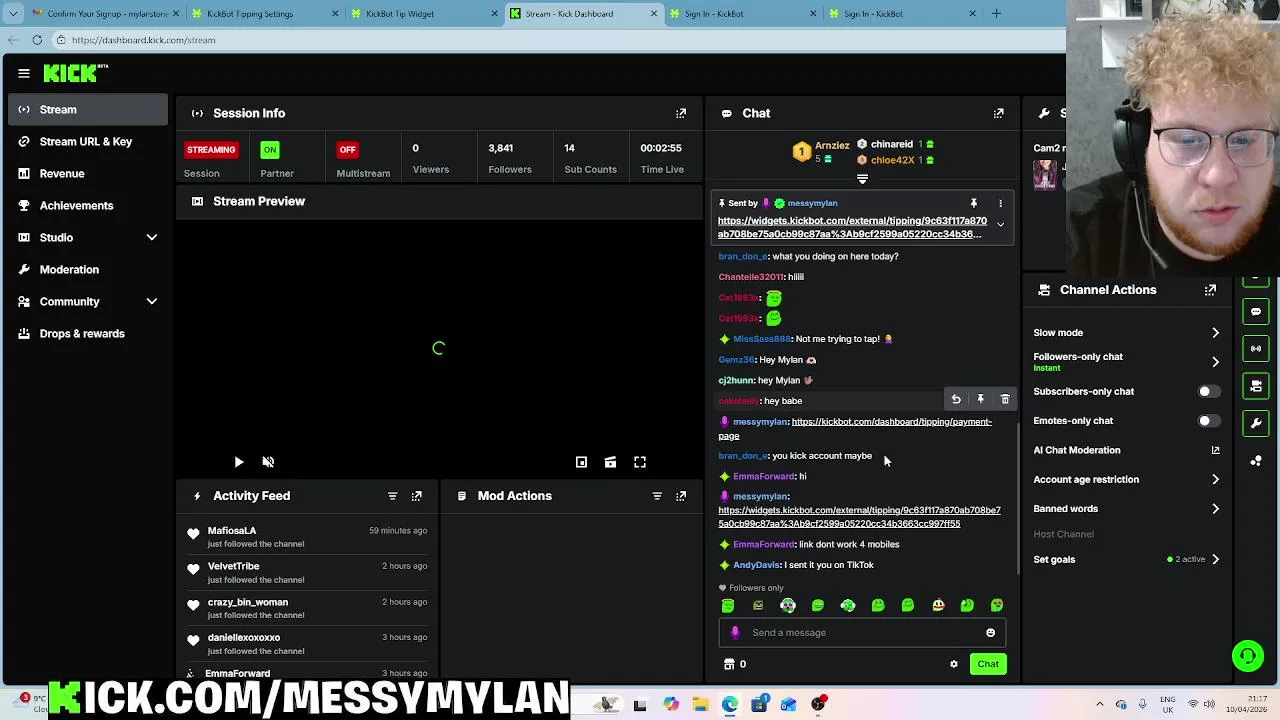Click VelvetTribe in Activity Feed
Image resolution: width=1280 pixels, height=720 pixels.
point(234,567)
